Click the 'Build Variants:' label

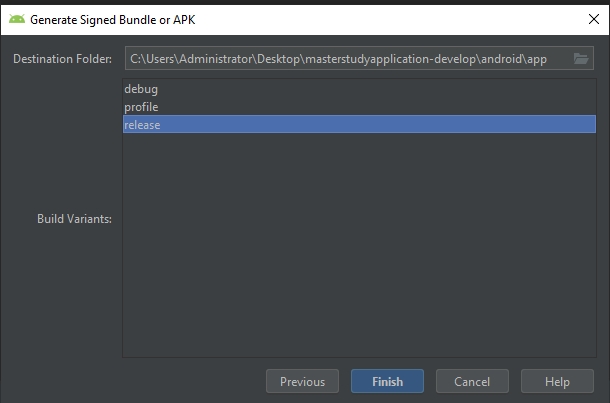(x=74, y=218)
